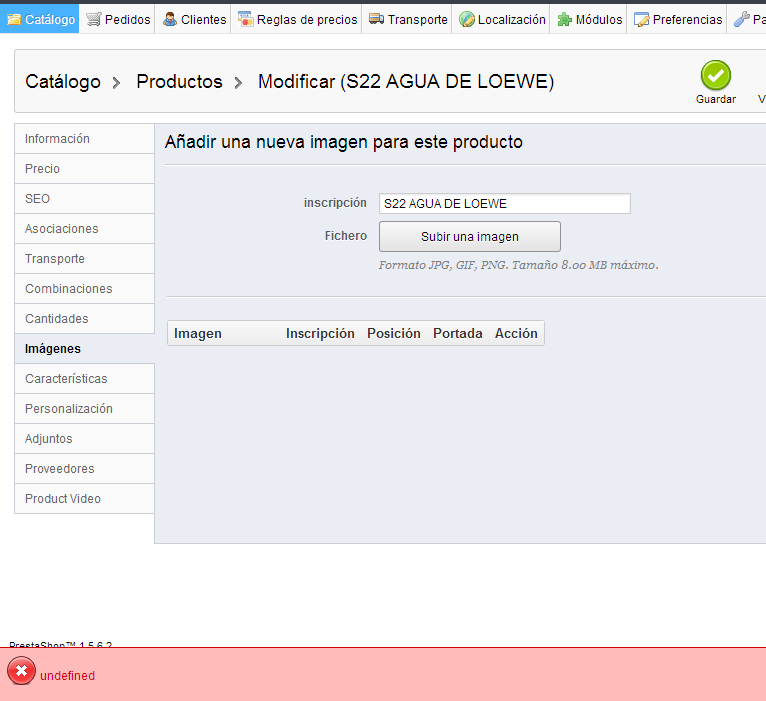This screenshot has width=766, height=701.
Task: Click the Formato JPG, GIF, PNG hint
Action: (x=518, y=265)
